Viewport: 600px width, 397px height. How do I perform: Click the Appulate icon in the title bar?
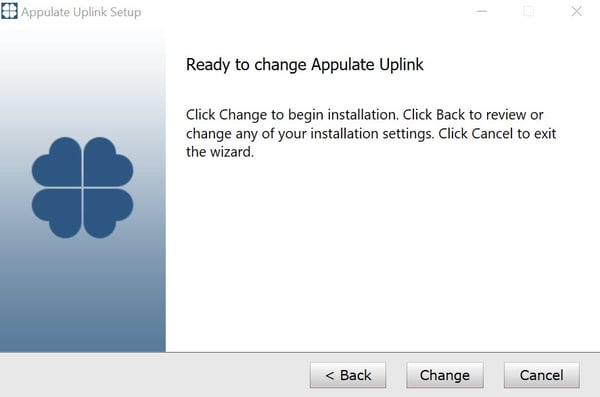click(9, 11)
